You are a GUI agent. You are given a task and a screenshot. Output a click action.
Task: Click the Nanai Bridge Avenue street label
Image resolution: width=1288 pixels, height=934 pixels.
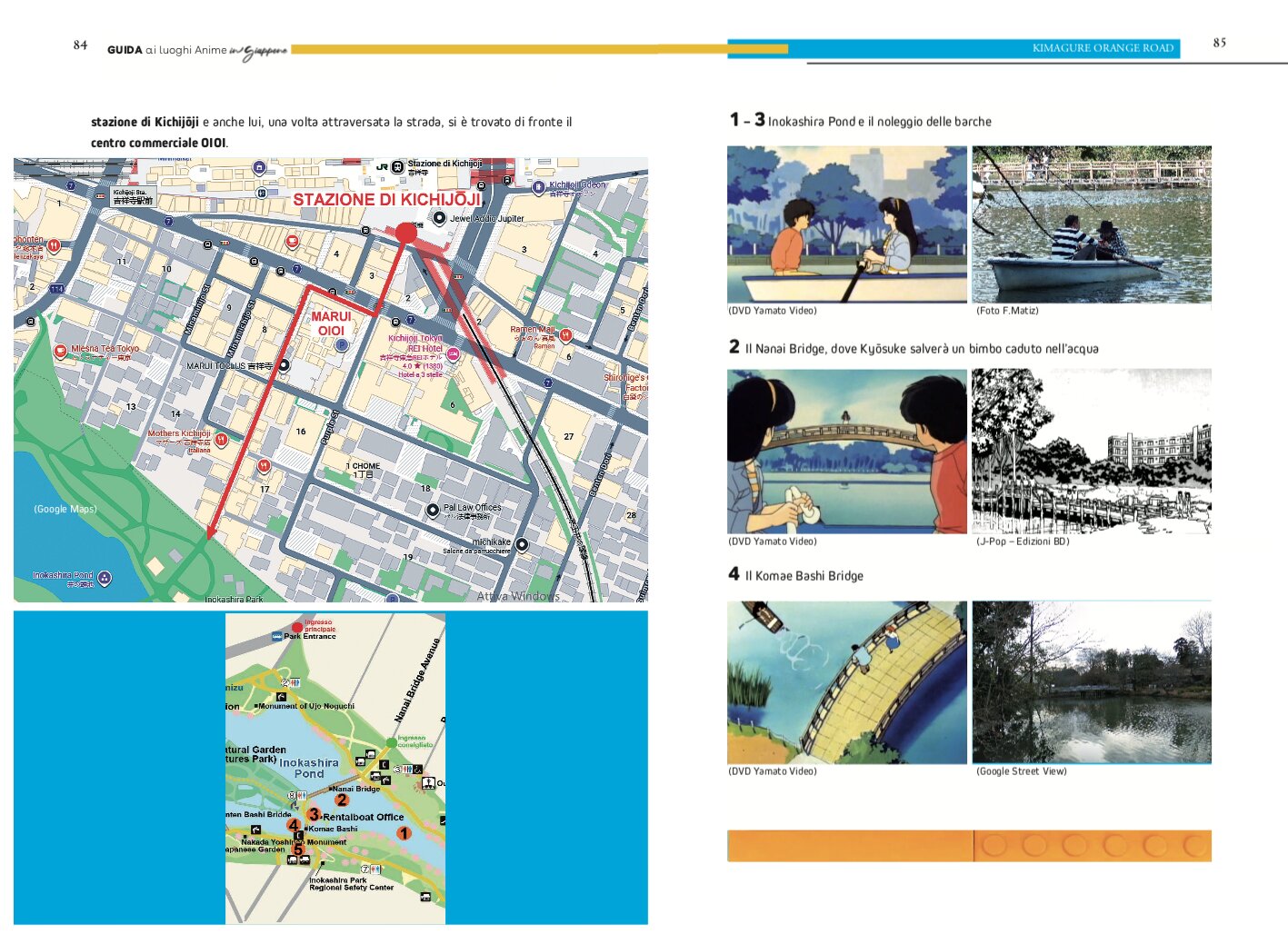[418, 681]
